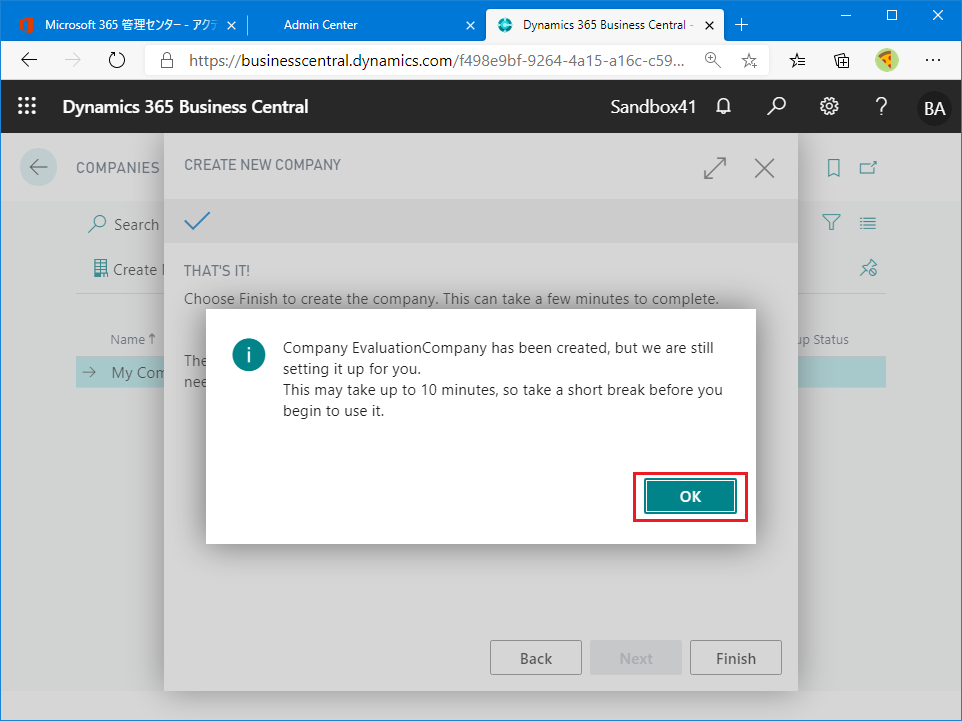Open the Business Central search magnifier
Screen dimensions: 962x721
point(776,106)
